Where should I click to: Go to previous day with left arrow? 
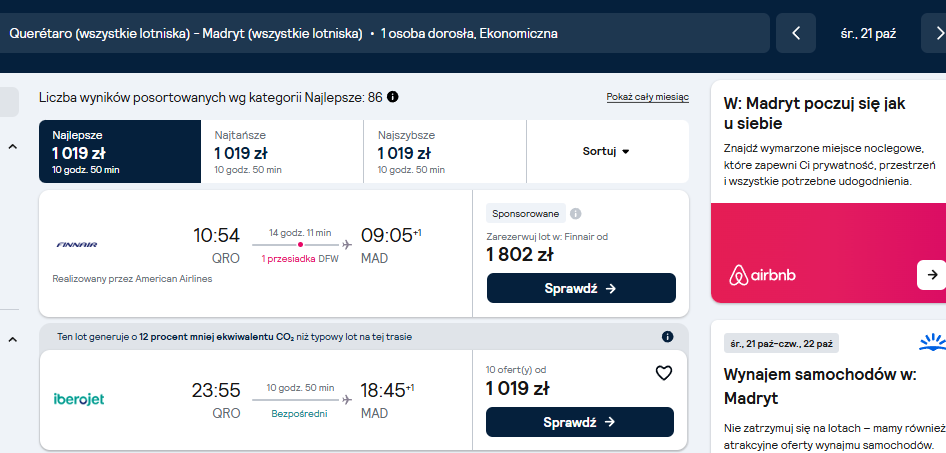pyautogui.click(x=795, y=33)
